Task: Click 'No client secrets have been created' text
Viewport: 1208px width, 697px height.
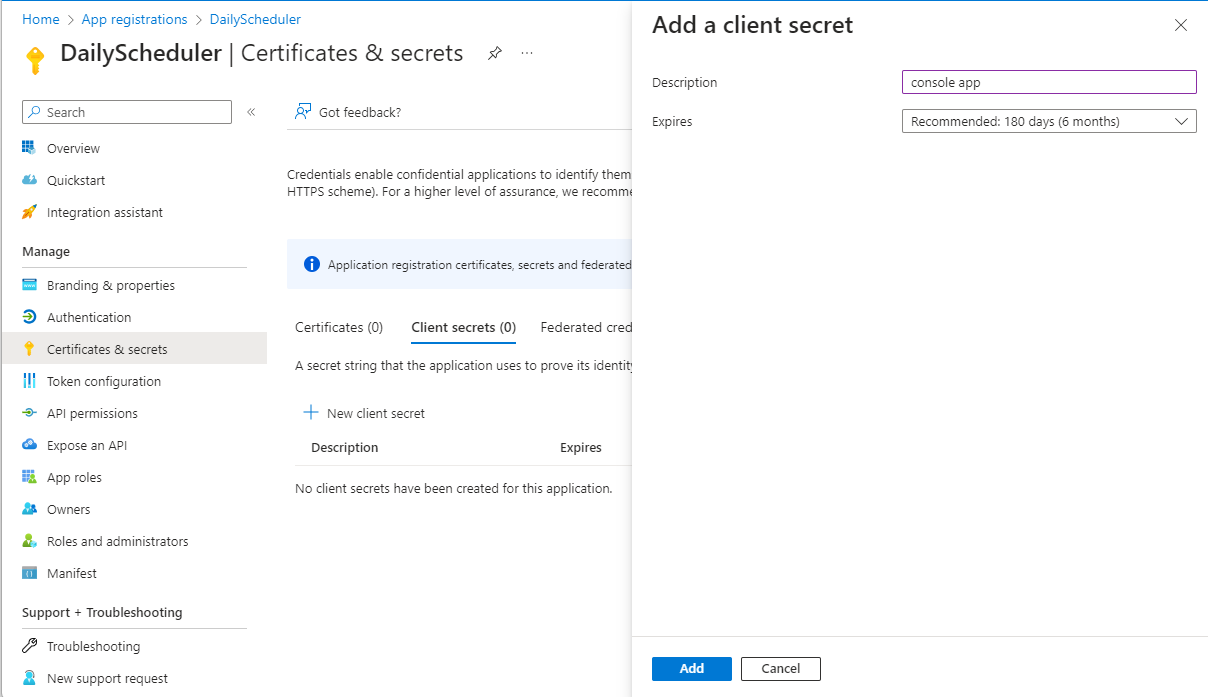Action: (x=453, y=488)
